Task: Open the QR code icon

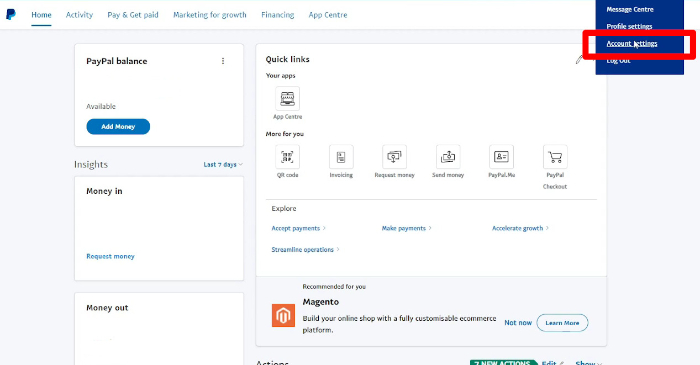Action: 288,157
